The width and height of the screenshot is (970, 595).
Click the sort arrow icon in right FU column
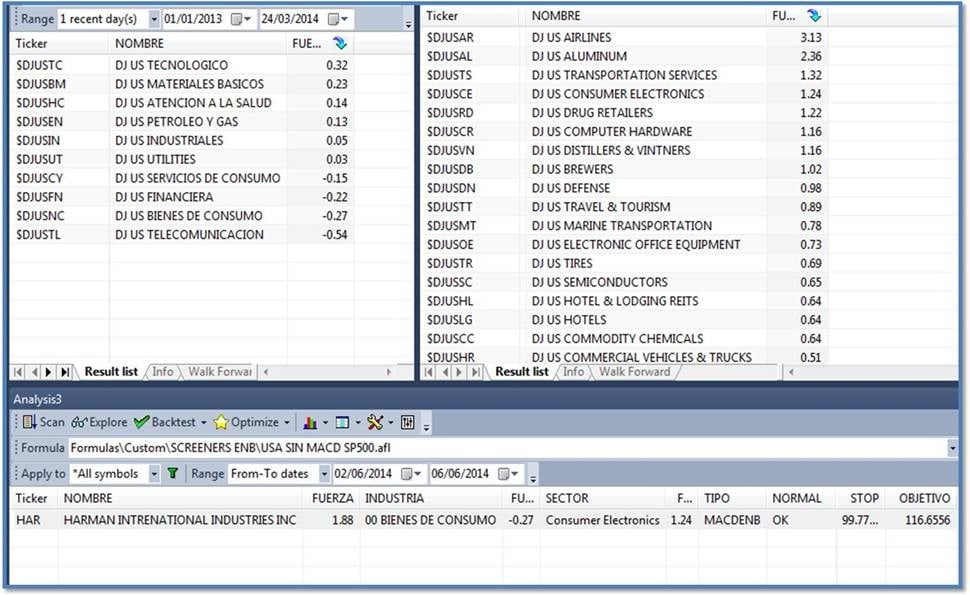(x=814, y=16)
